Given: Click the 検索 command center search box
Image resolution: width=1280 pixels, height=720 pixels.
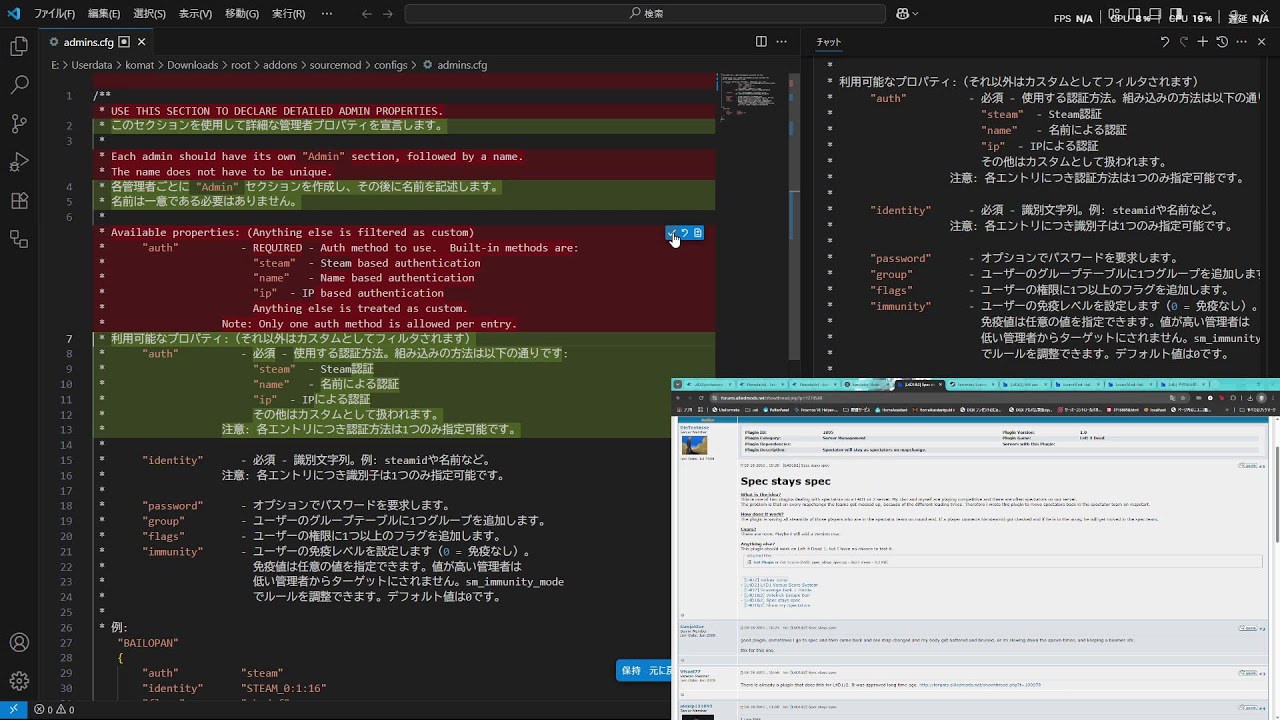Looking at the screenshot, I should (645, 14).
